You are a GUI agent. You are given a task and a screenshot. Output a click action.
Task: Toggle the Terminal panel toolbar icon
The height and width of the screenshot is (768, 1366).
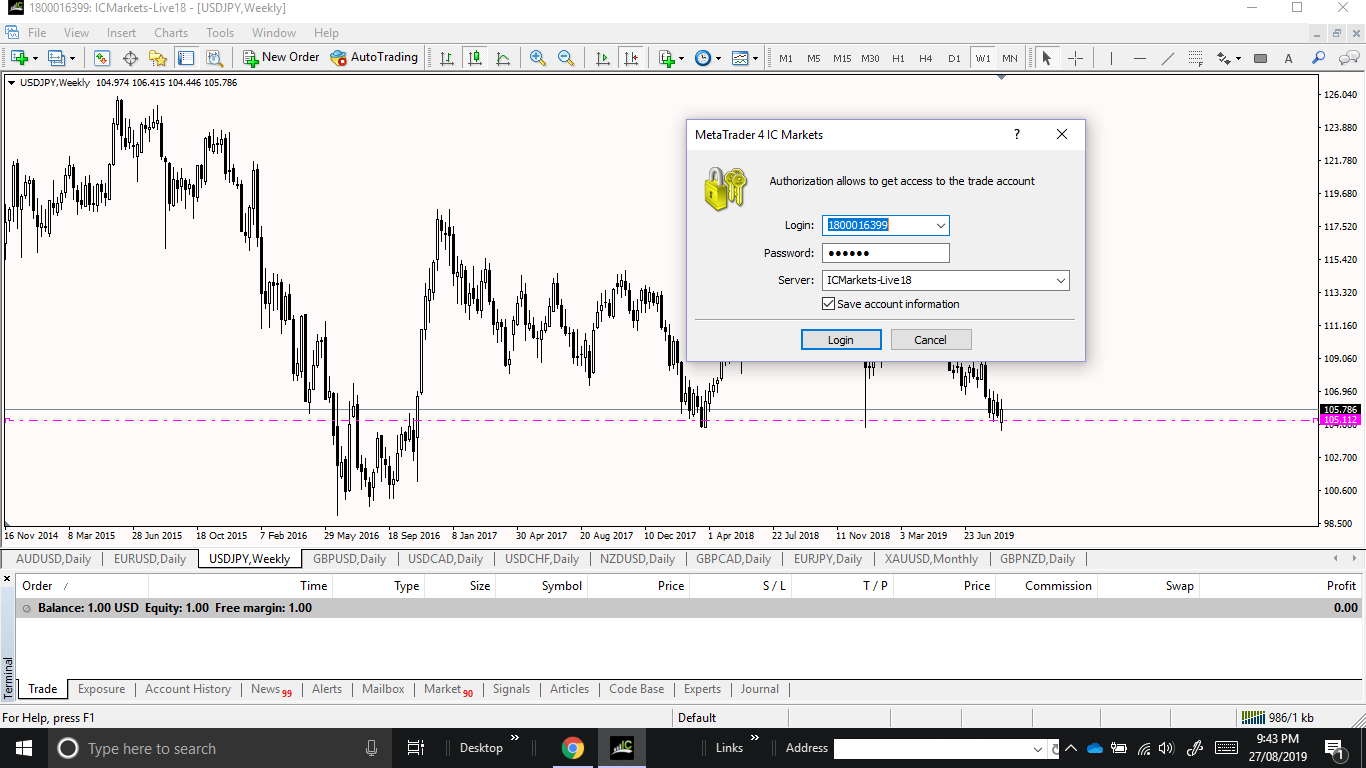coord(186,58)
